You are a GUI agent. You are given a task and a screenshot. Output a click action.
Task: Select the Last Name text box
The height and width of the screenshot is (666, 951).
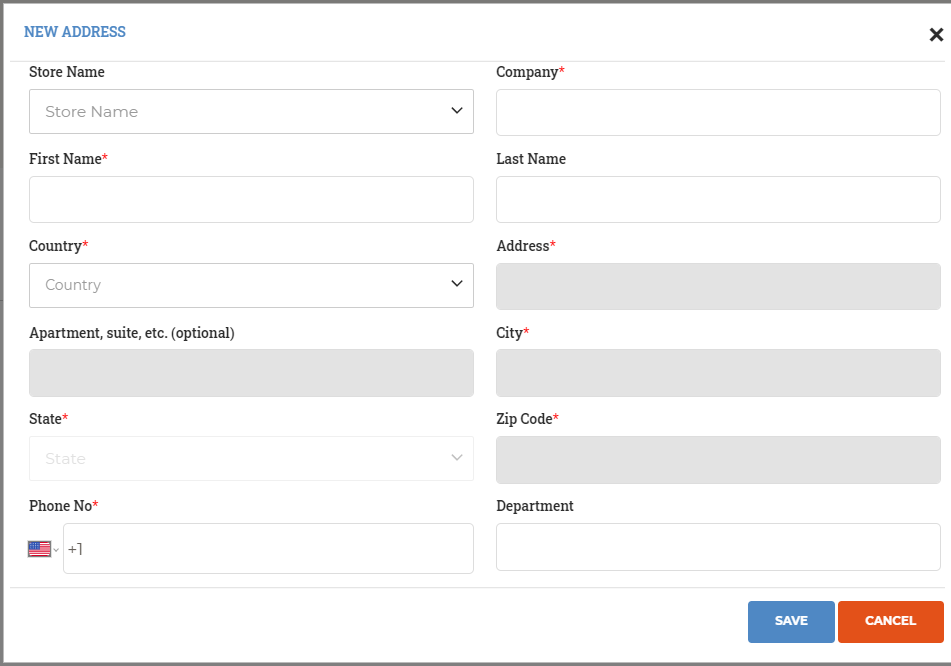coord(718,200)
